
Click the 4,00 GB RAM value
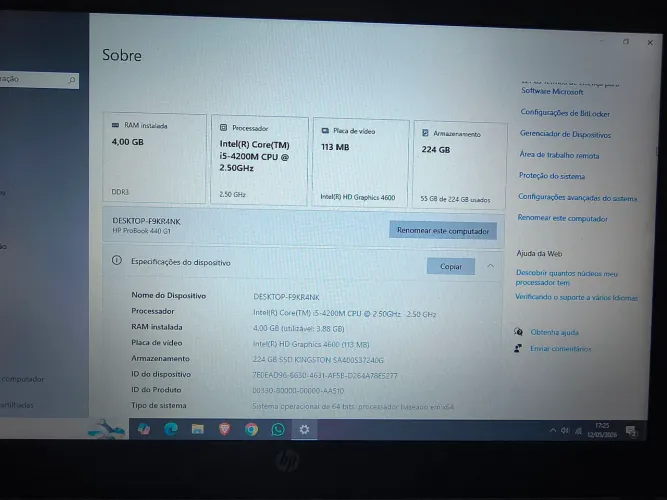tap(128, 142)
